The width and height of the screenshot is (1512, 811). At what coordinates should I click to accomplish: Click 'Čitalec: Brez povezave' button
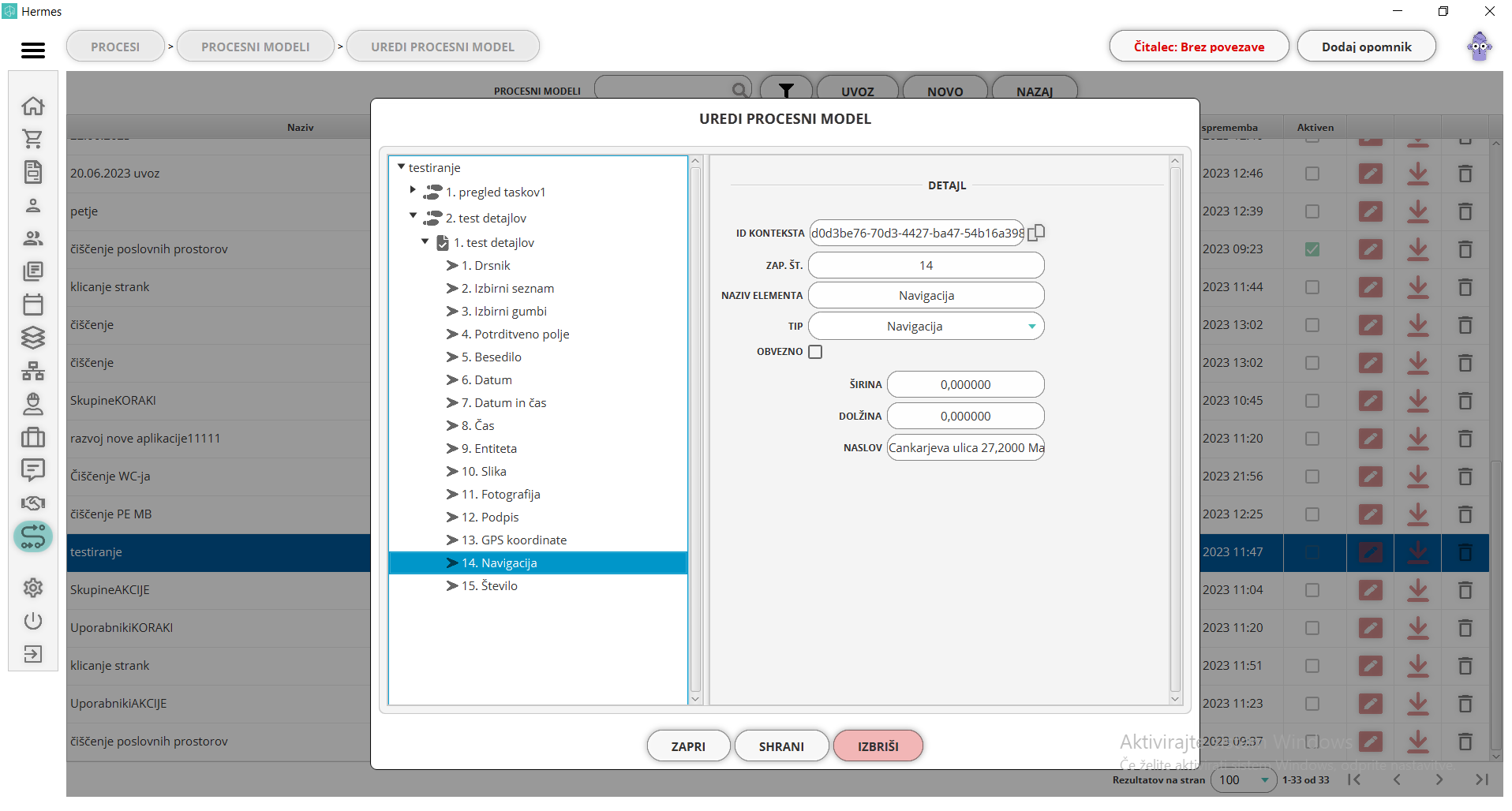coord(1199,47)
